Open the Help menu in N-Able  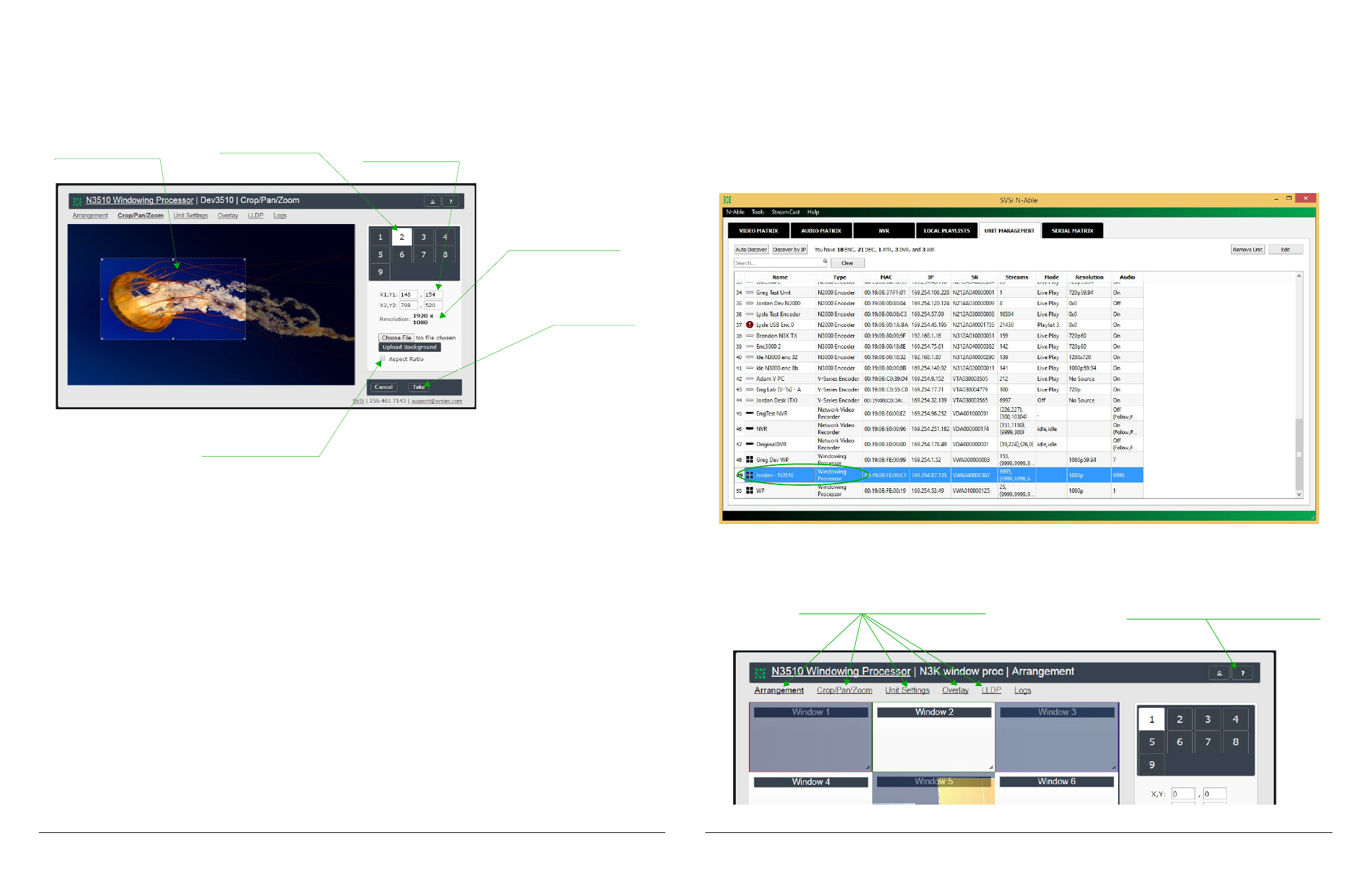pos(813,212)
